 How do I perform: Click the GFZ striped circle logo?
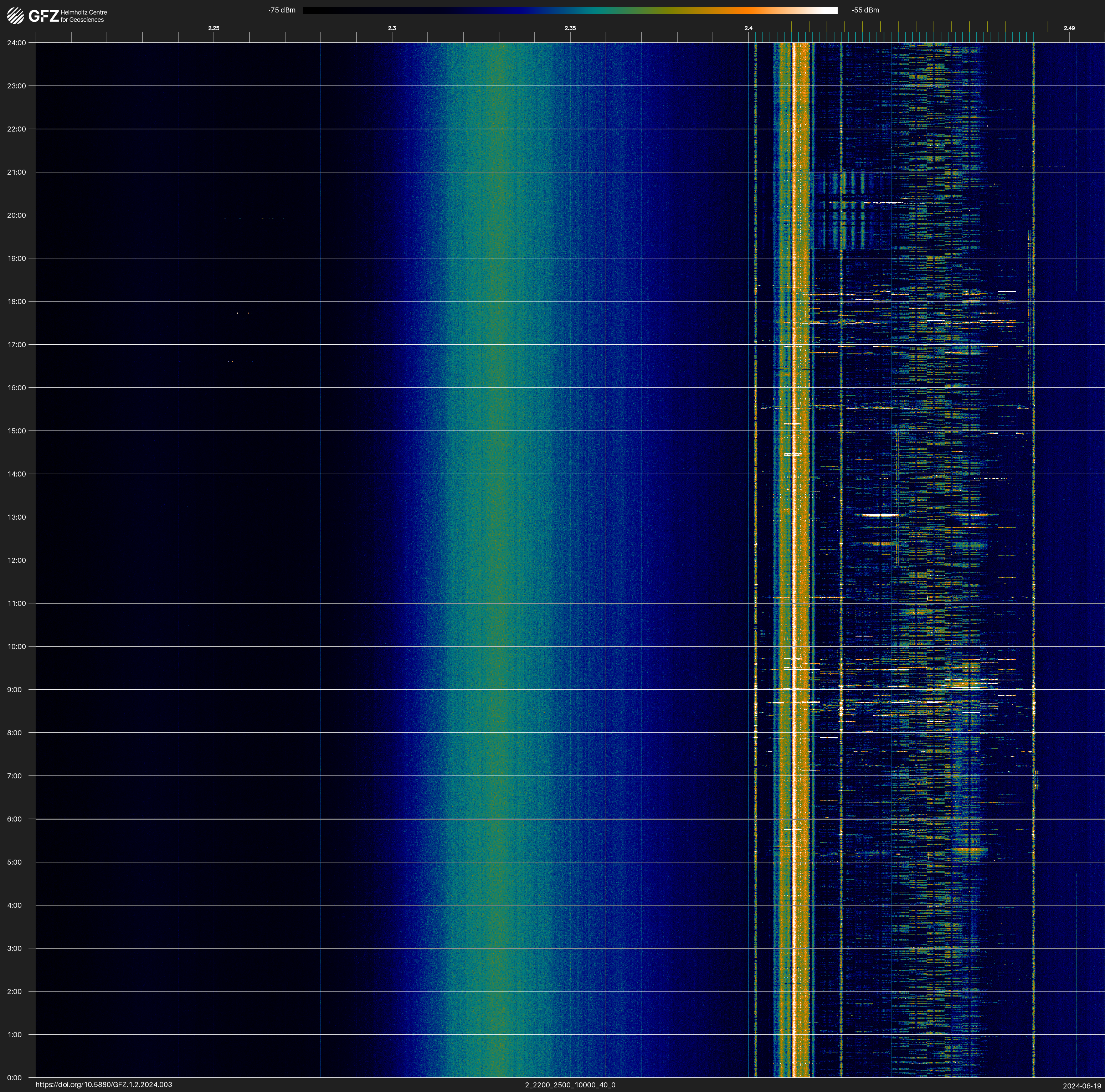pyautogui.click(x=15, y=16)
